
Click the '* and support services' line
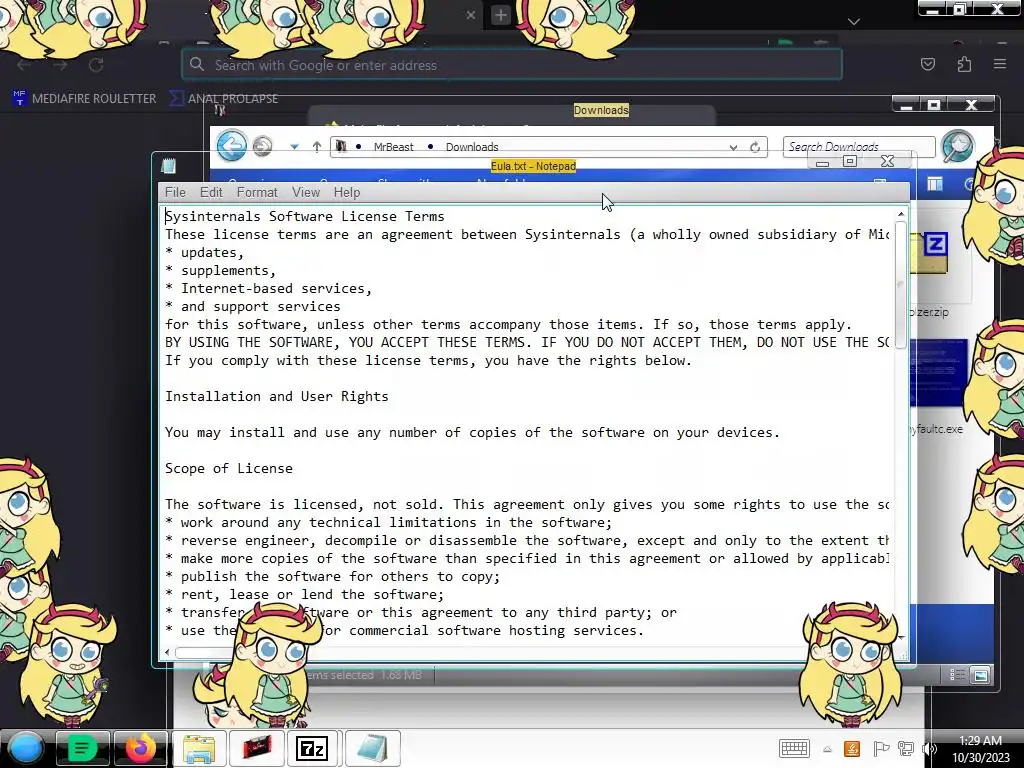coord(253,306)
